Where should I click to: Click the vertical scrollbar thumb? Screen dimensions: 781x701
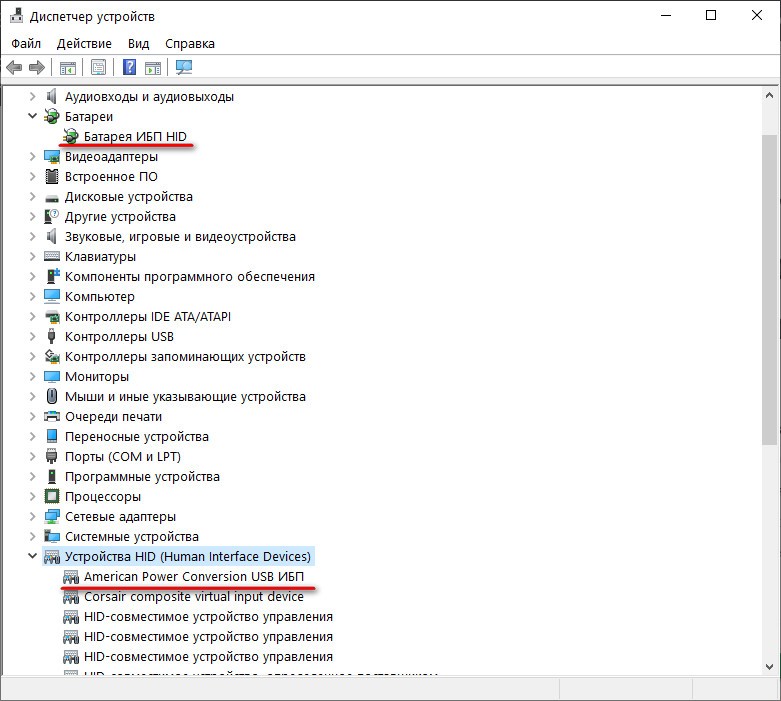pos(769,289)
